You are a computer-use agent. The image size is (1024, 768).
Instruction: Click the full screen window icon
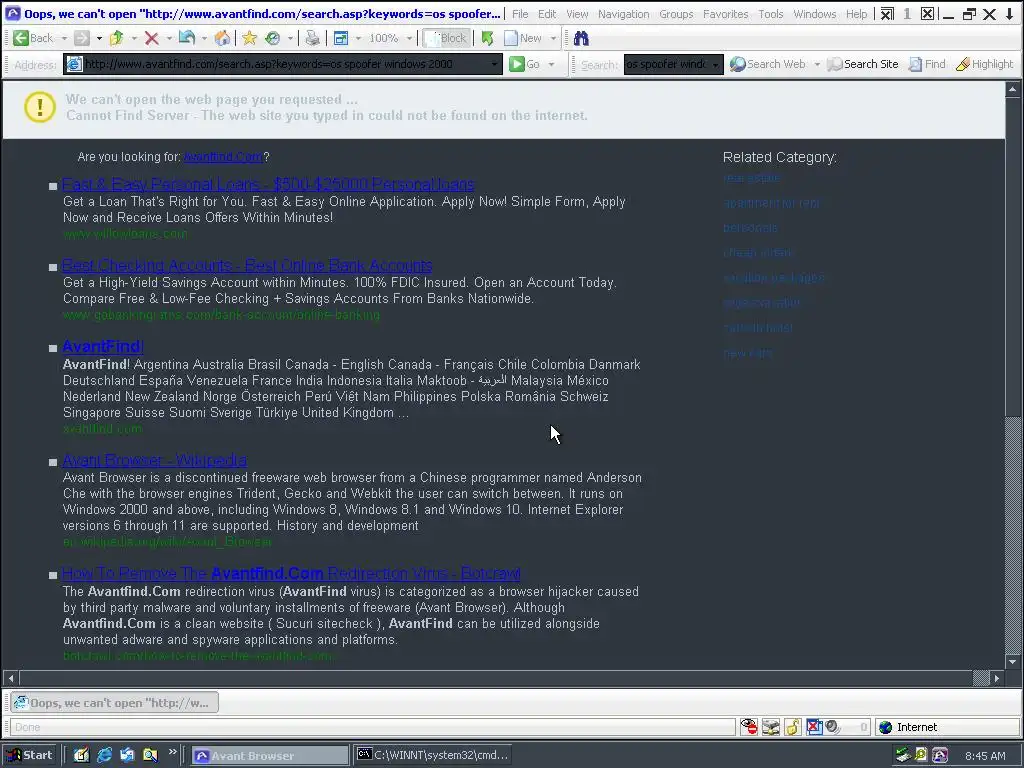click(x=341, y=39)
